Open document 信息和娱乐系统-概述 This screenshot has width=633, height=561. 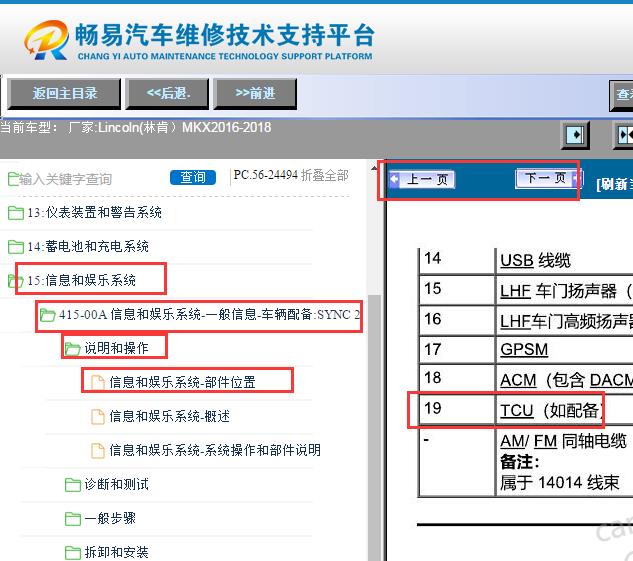170,416
